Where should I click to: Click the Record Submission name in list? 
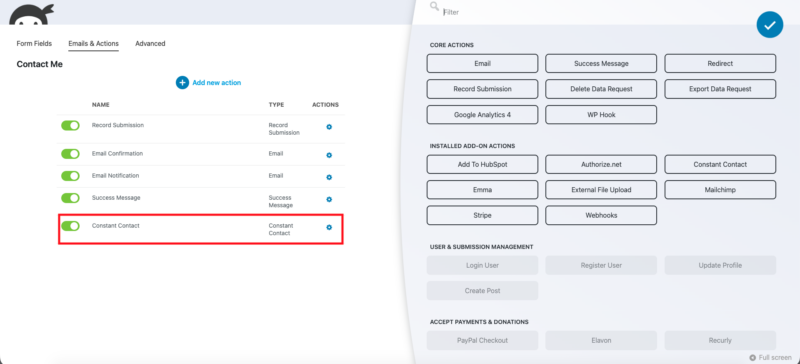tap(118, 125)
